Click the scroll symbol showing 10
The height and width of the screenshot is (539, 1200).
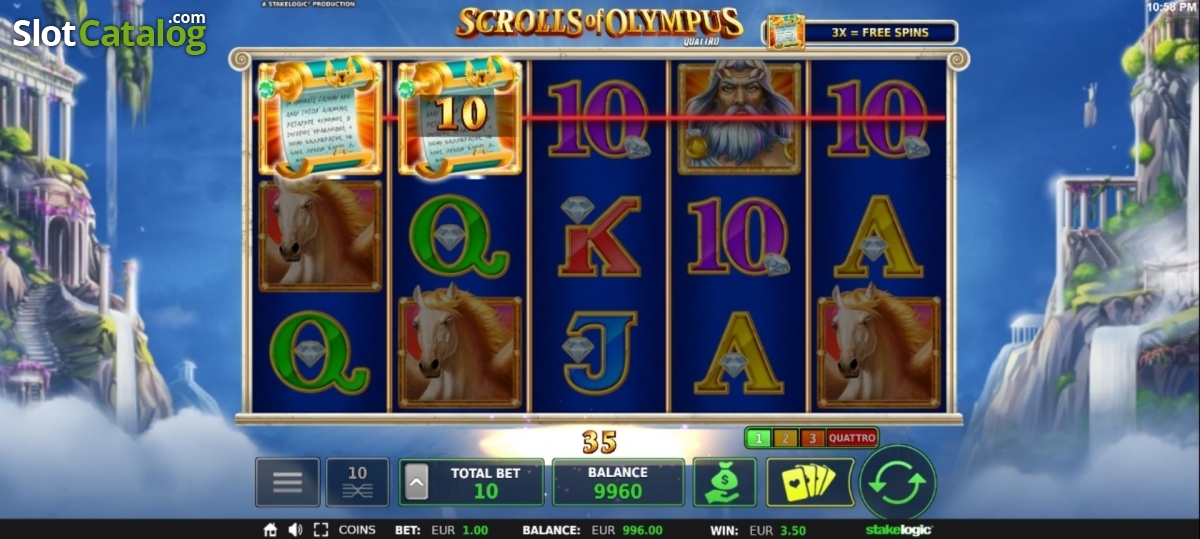(x=460, y=118)
